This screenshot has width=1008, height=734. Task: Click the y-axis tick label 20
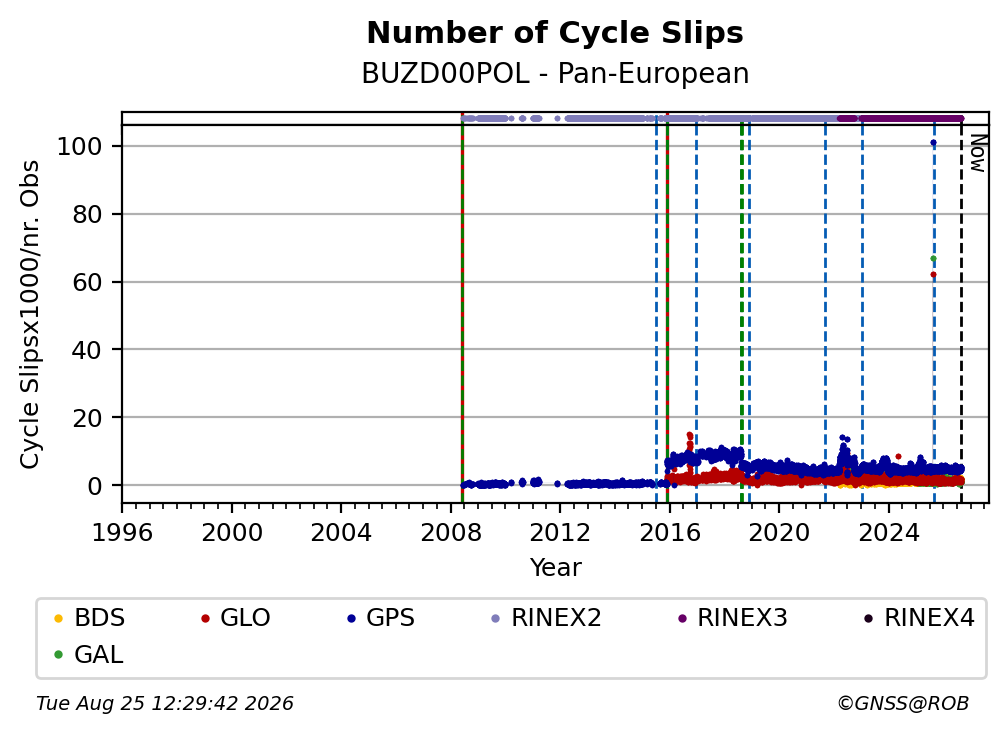87,418
